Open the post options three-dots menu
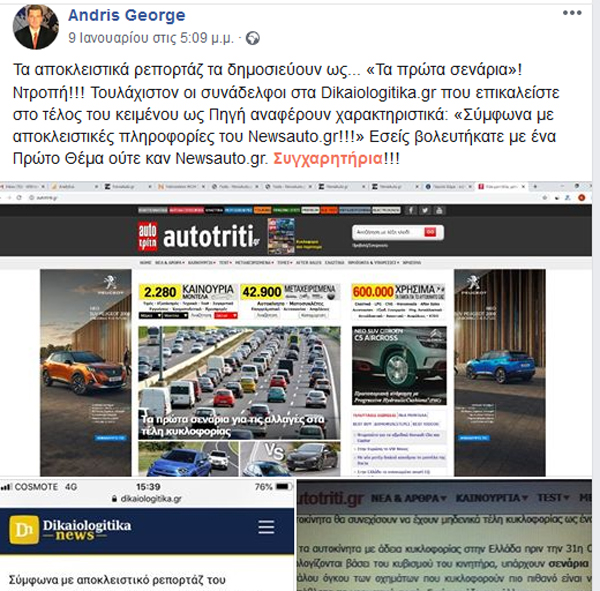This screenshot has width=600, height=591. click(x=572, y=13)
